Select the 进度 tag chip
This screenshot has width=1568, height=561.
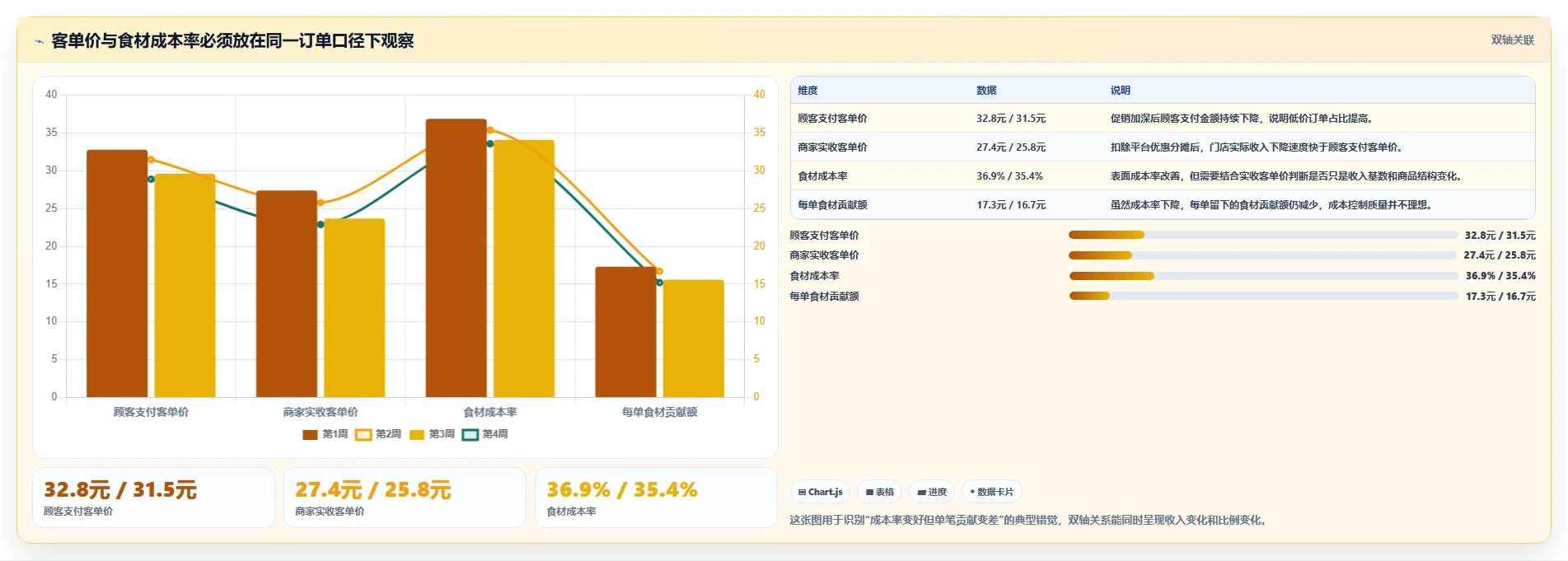pos(932,492)
